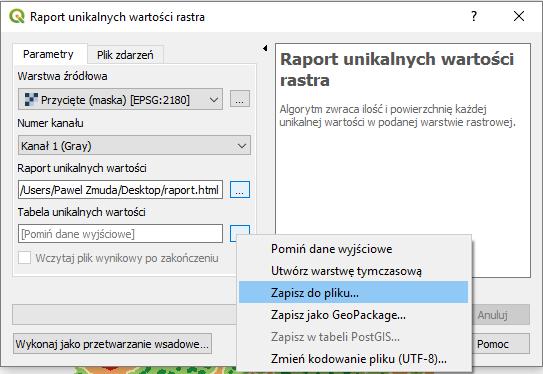Select Zapisz do pliku... menu entry
Image resolution: width=543 pixels, height=374 pixels.
point(353,293)
